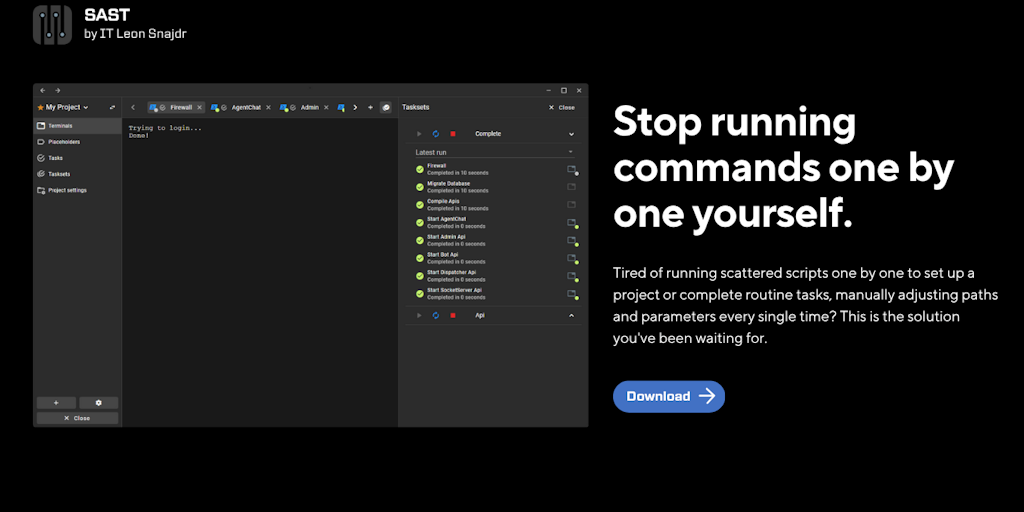Open Project settings in the sidebar
This screenshot has height=512, width=1024.
point(77,190)
